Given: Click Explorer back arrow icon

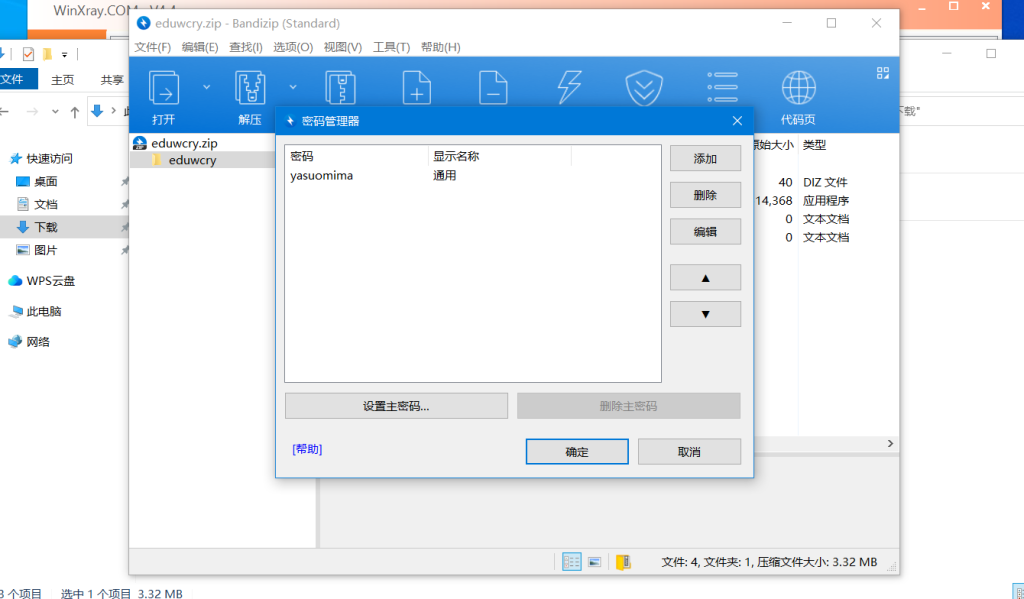Looking at the screenshot, I should click(x=5, y=112).
